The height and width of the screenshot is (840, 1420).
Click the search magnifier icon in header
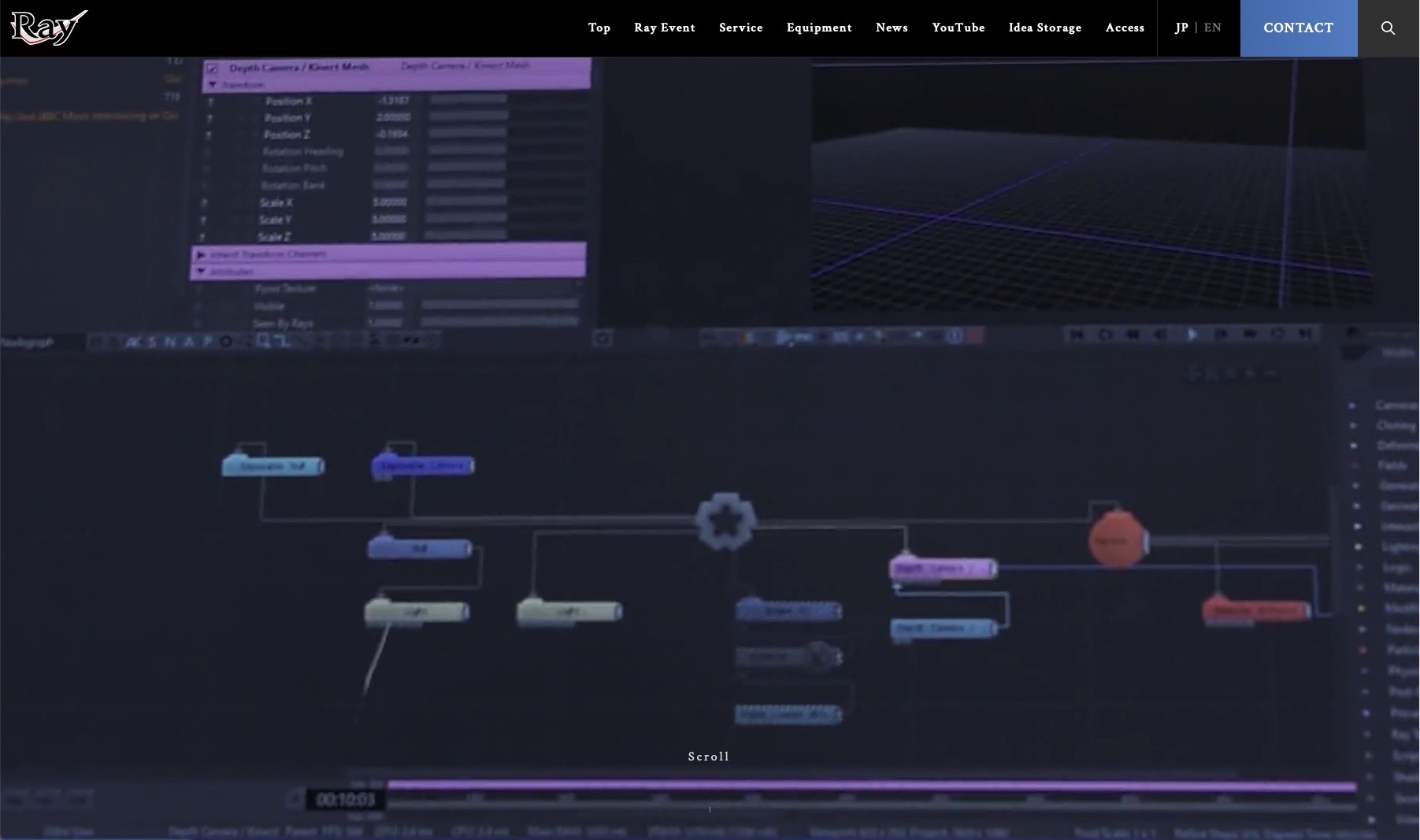(1388, 28)
